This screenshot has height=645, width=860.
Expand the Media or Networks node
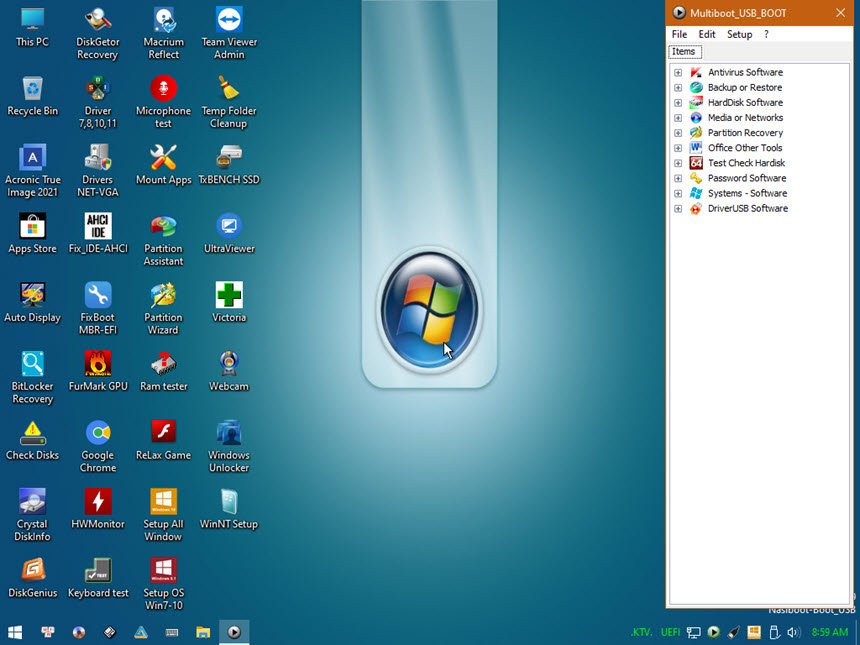pyautogui.click(x=678, y=118)
